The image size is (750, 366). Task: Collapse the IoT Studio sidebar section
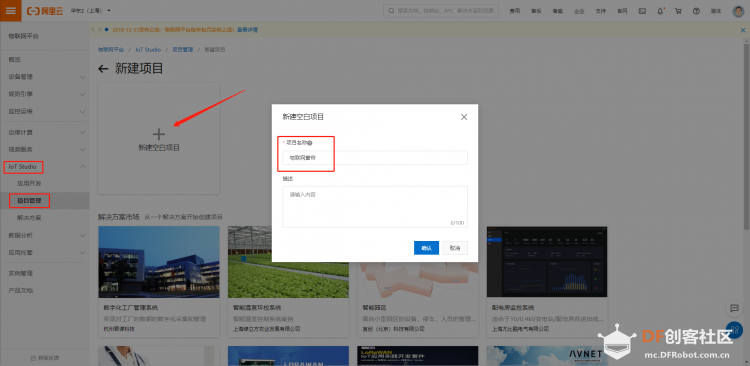(44, 166)
